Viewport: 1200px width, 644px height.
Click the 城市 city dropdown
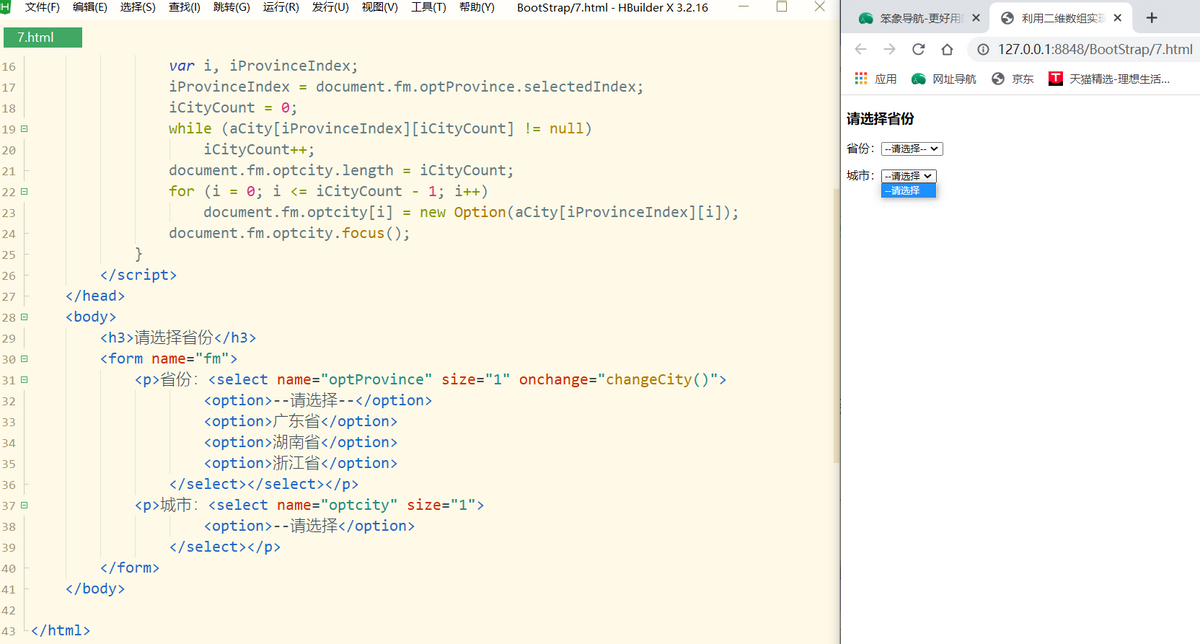click(908, 175)
